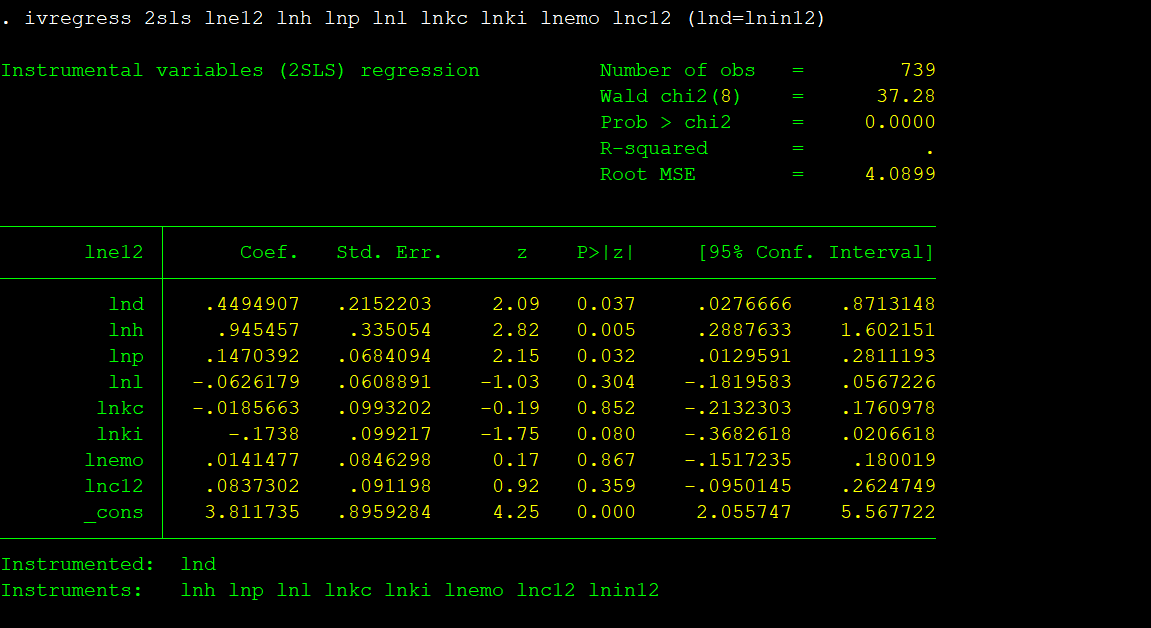Click the ivregress command line at top

click(x=414, y=19)
